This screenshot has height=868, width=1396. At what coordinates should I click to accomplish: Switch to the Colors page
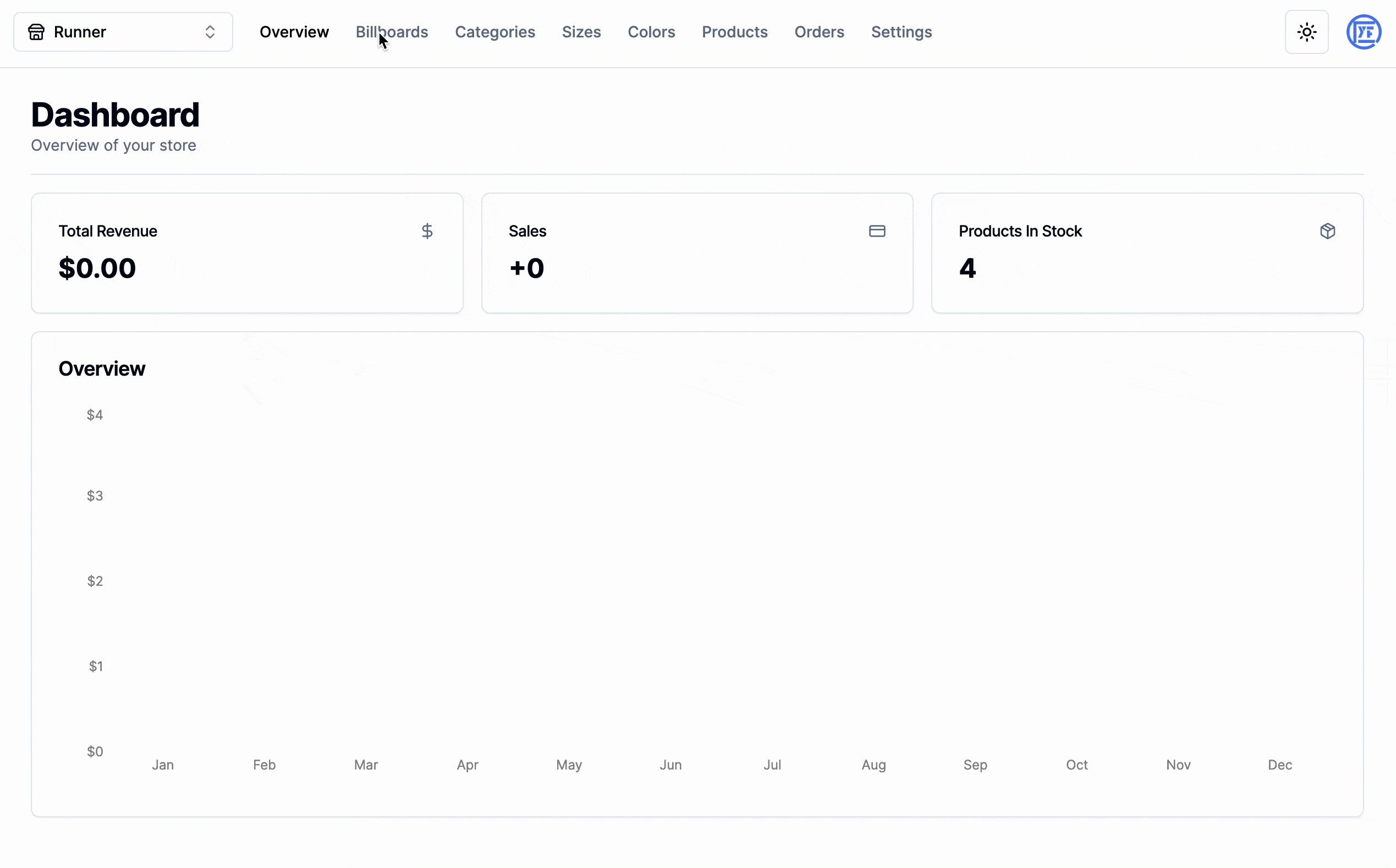point(651,32)
